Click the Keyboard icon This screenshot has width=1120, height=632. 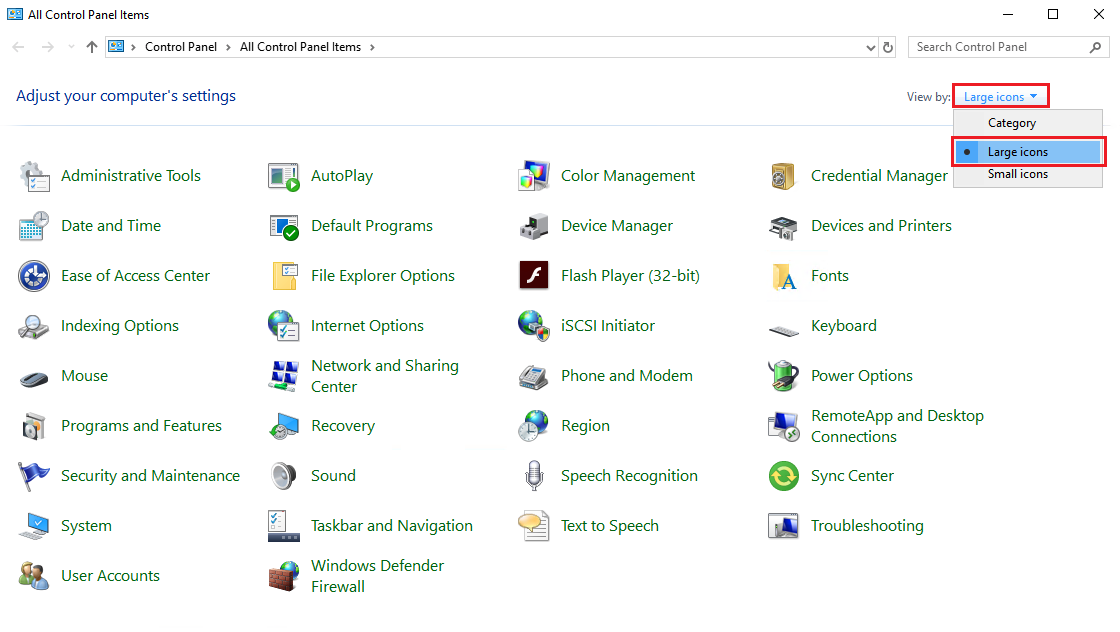click(x=784, y=330)
